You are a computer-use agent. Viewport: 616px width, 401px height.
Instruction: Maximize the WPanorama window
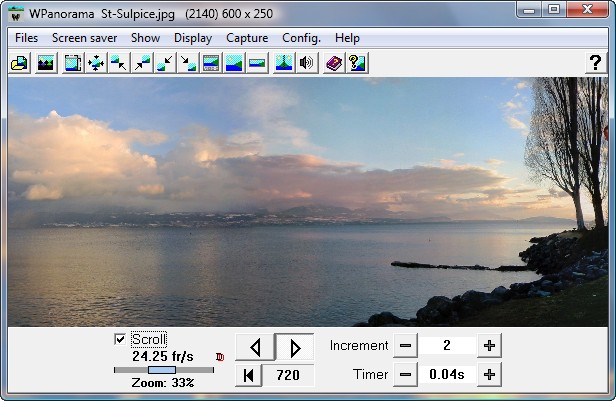click(554, 10)
